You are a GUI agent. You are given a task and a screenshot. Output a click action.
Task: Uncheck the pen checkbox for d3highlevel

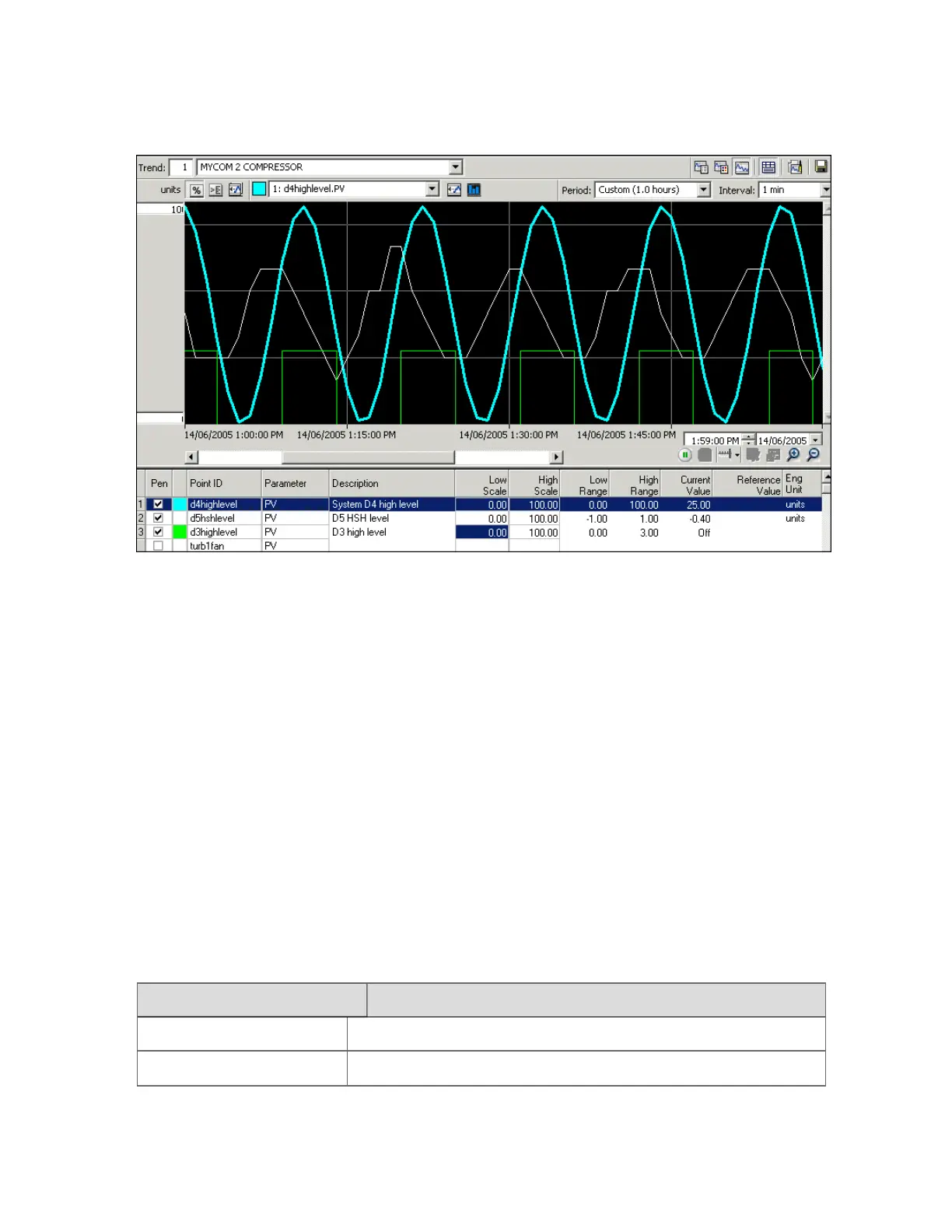pos(158,532)
